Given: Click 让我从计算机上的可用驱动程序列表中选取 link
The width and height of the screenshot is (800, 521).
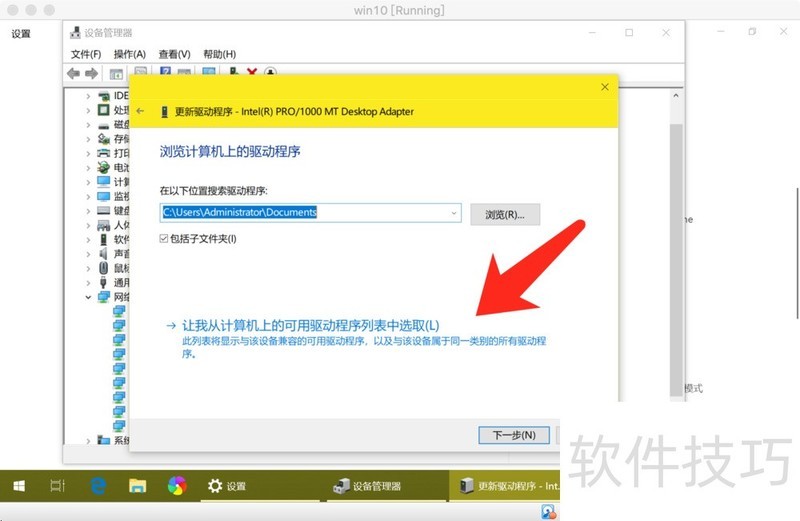Looking at the screenshot, I should click(311, 326).
